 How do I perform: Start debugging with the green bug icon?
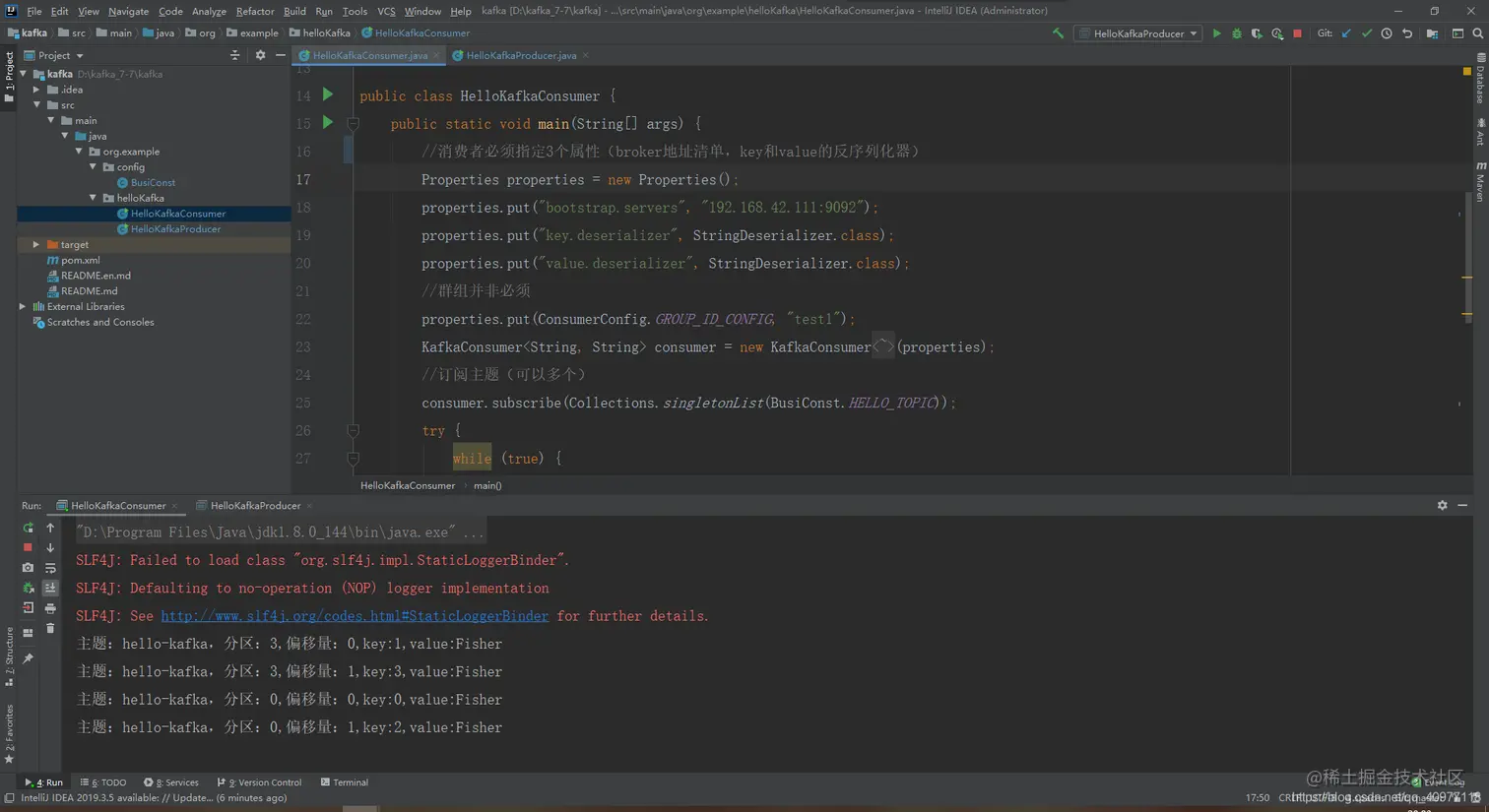tap(1237, 33)
